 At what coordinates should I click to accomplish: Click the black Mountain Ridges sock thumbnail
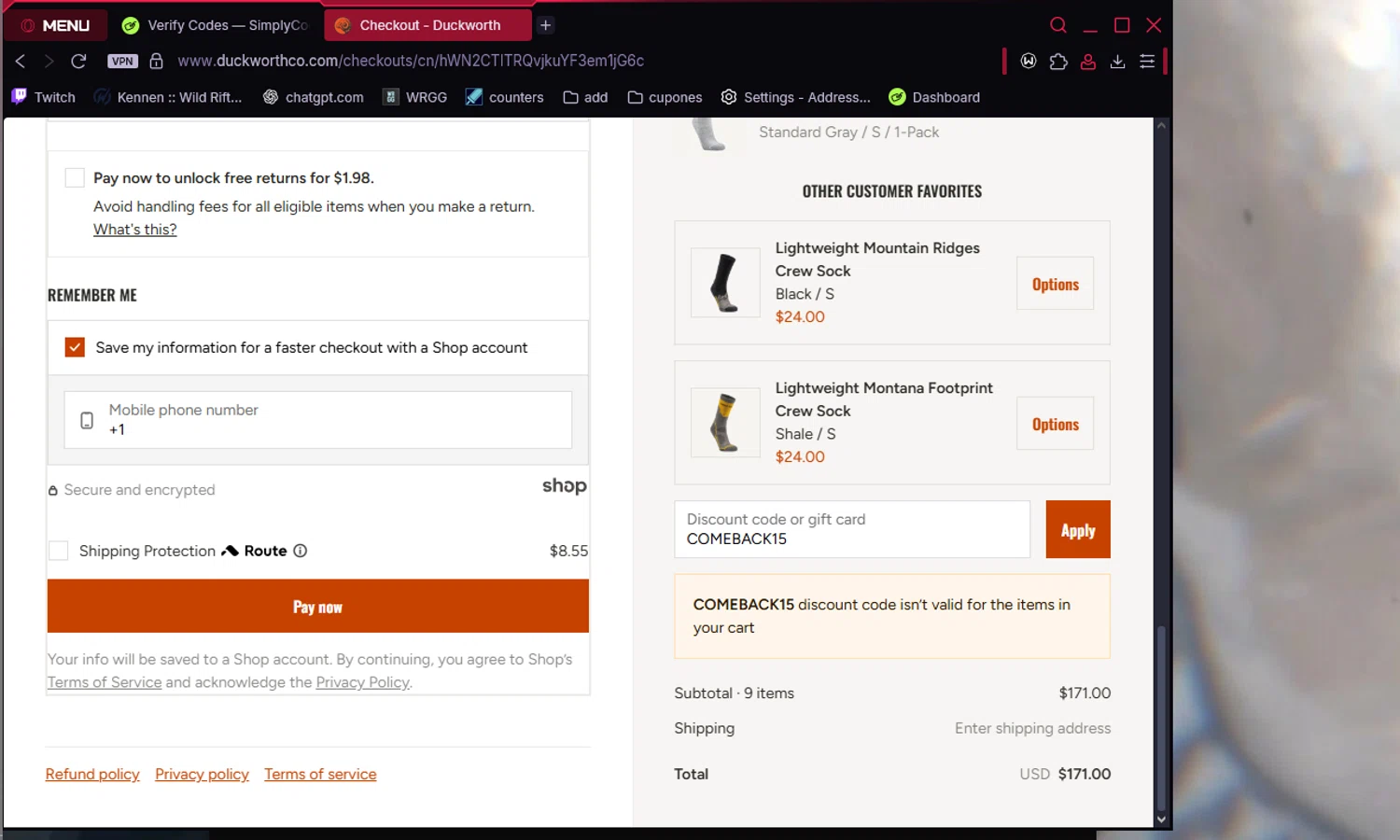click(725, 283)
